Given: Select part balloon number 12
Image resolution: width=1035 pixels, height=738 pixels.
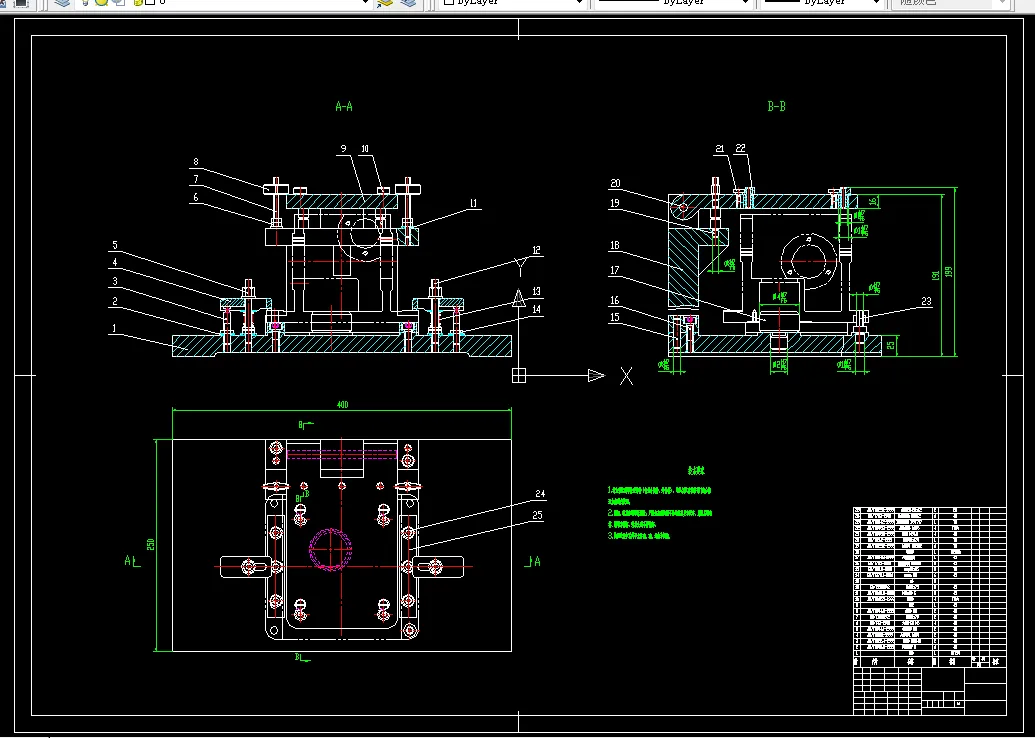Looking at the screenshot, I should [536, 250].
